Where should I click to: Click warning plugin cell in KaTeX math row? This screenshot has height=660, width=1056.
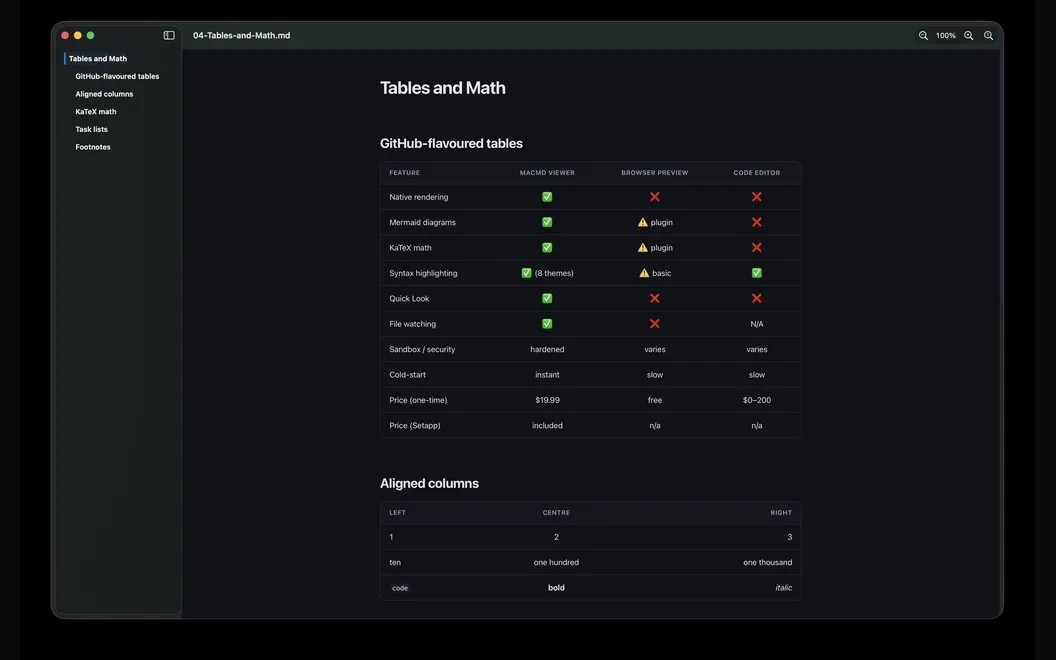pos(655,247)
